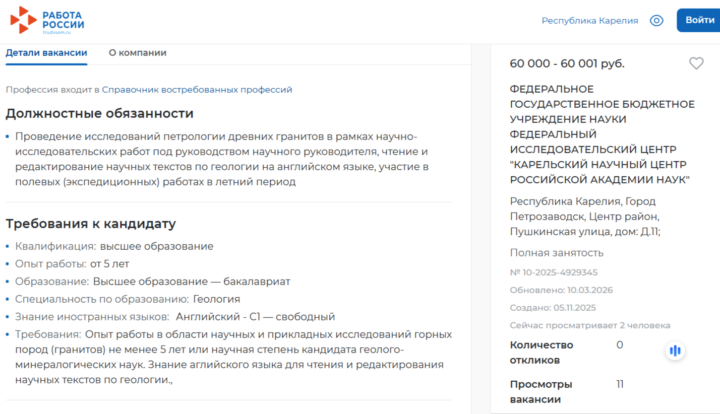This screenshot has width=720, height=414.
Task: Click the salary 60 000 - 60 001 руб.
Action: coord(567,64)
